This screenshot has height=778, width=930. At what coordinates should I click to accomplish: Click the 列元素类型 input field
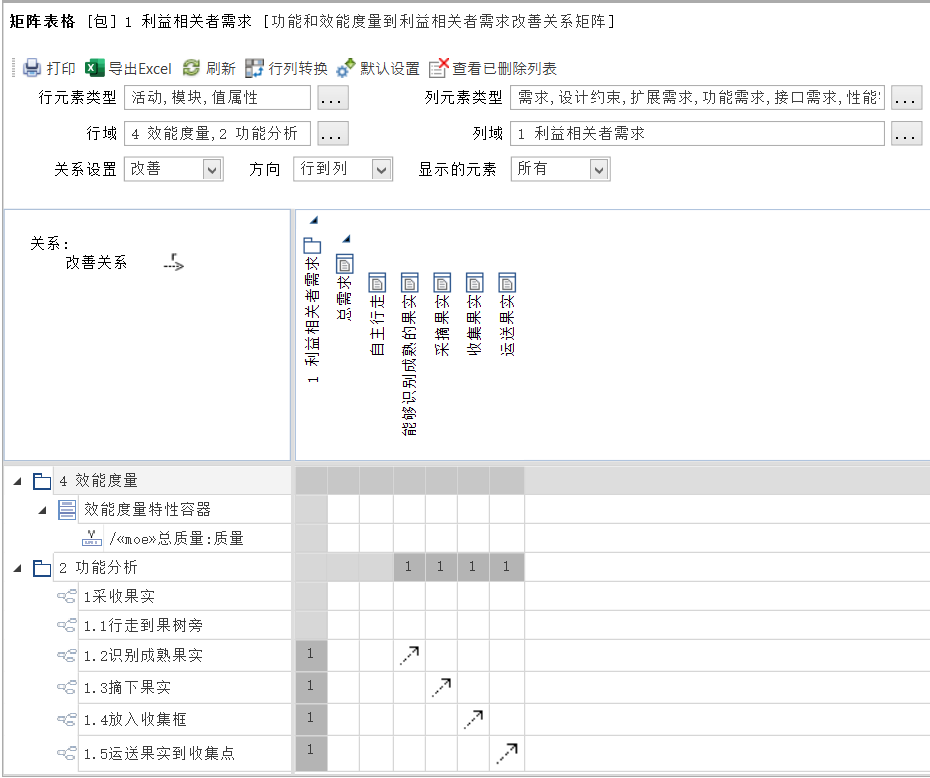[x=698, y=98]
